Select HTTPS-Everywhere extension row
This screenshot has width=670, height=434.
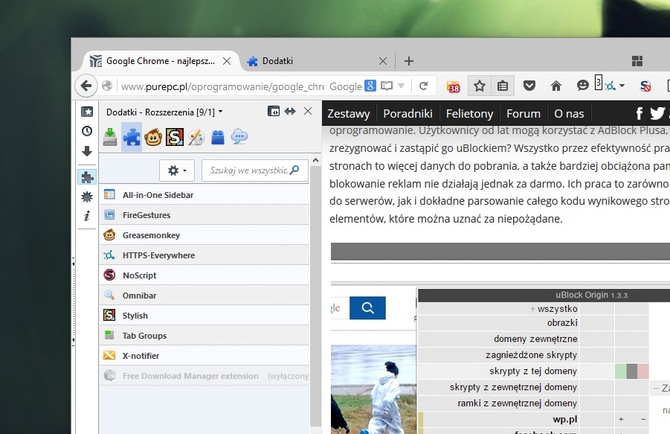[x=204, y=255]
